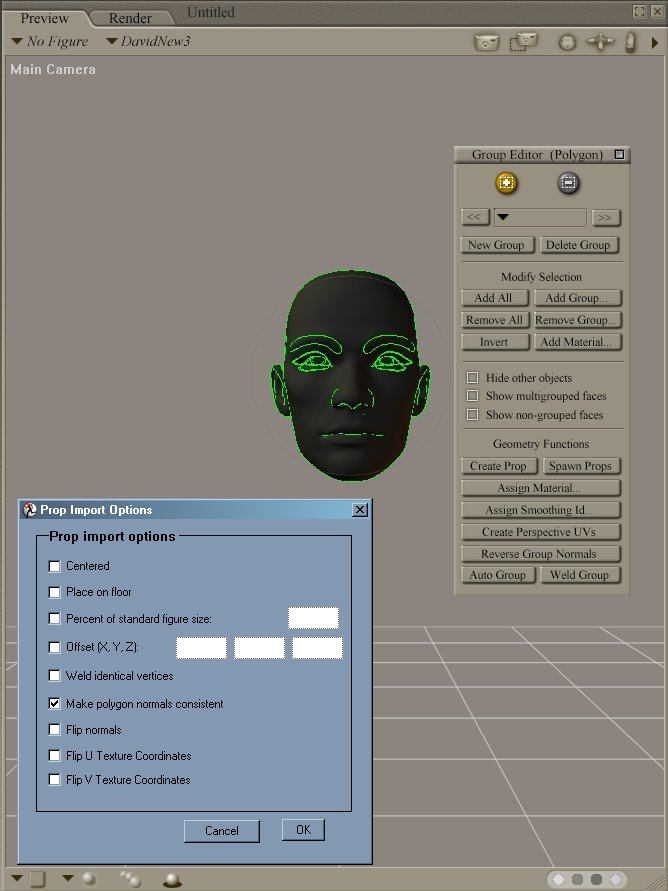The height and width of the screenshot is (891, 668).
Task: Enable the Centered checkbox
Action: pyautogui.click(x=55, y=566)
